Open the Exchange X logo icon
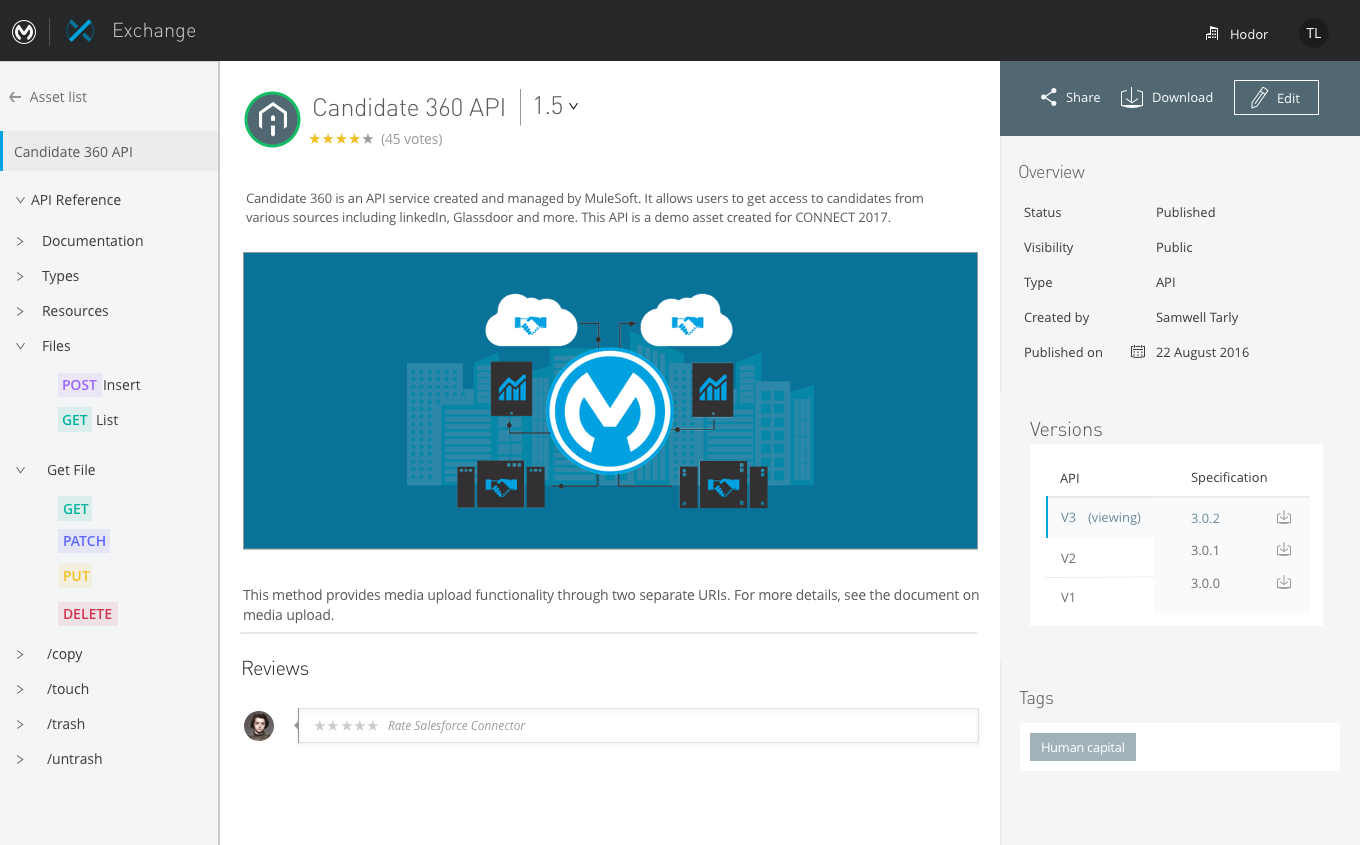The image size is (1360, 845). point(79,31)
